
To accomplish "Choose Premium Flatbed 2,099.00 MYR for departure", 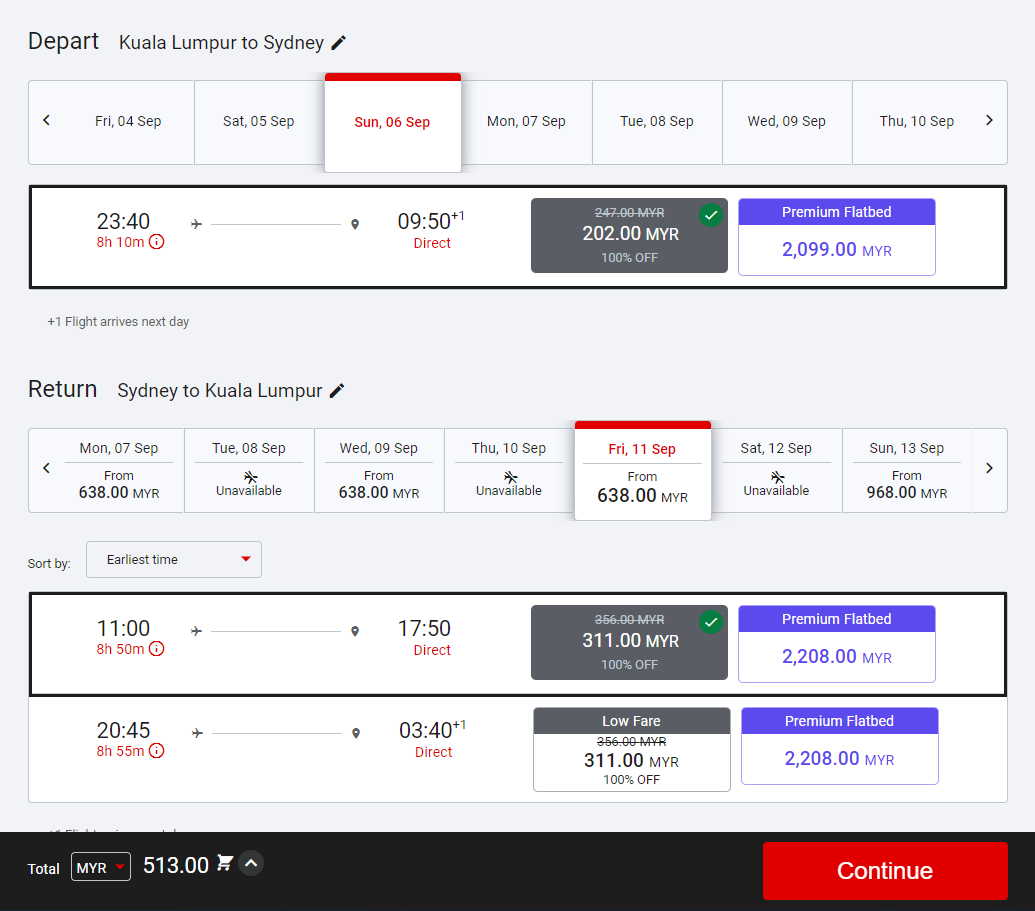I will (x=836, y=237).
